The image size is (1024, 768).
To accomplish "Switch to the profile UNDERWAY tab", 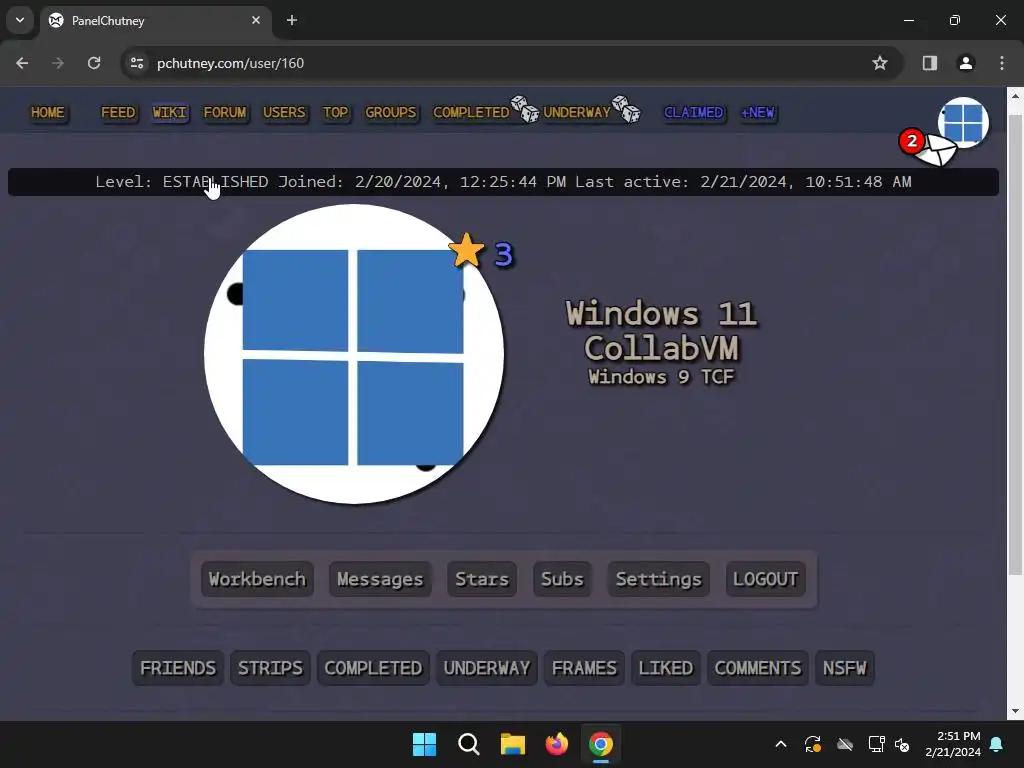I will pyautogui.click(x=487, y=668).
